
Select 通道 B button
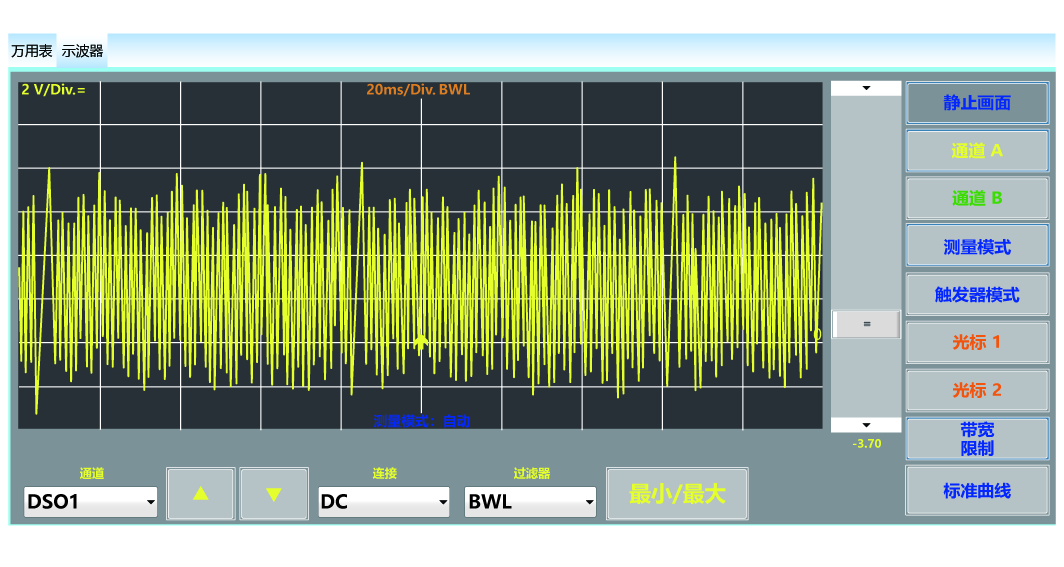(x=977, y=198)
